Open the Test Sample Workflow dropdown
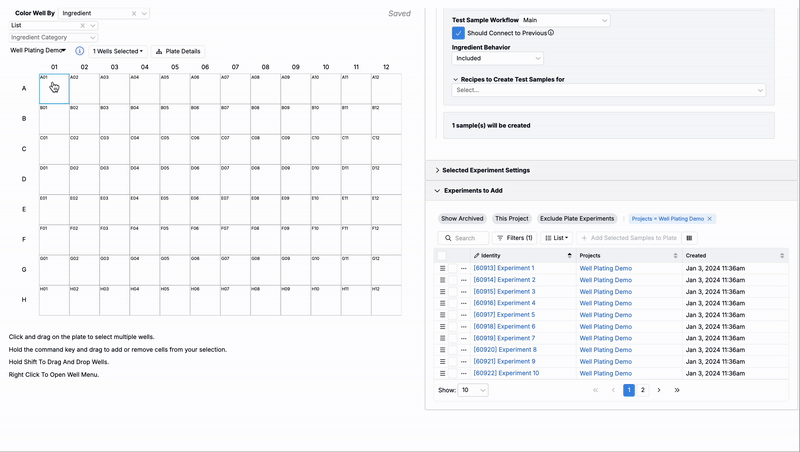Screen dimensions: 800x452 pos(565,20)
